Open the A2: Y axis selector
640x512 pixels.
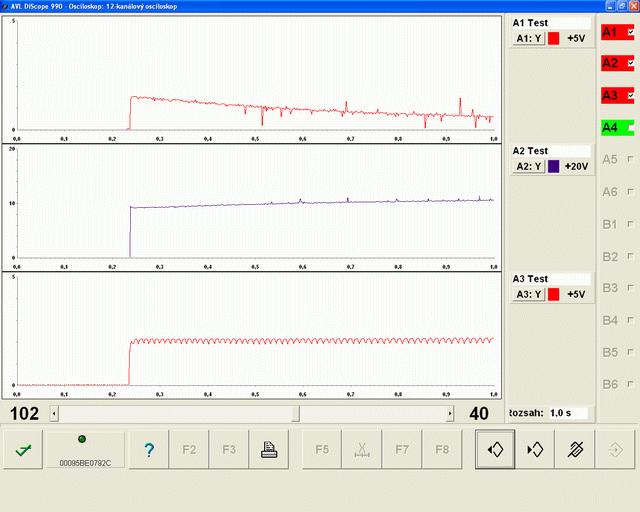(527, 166)
